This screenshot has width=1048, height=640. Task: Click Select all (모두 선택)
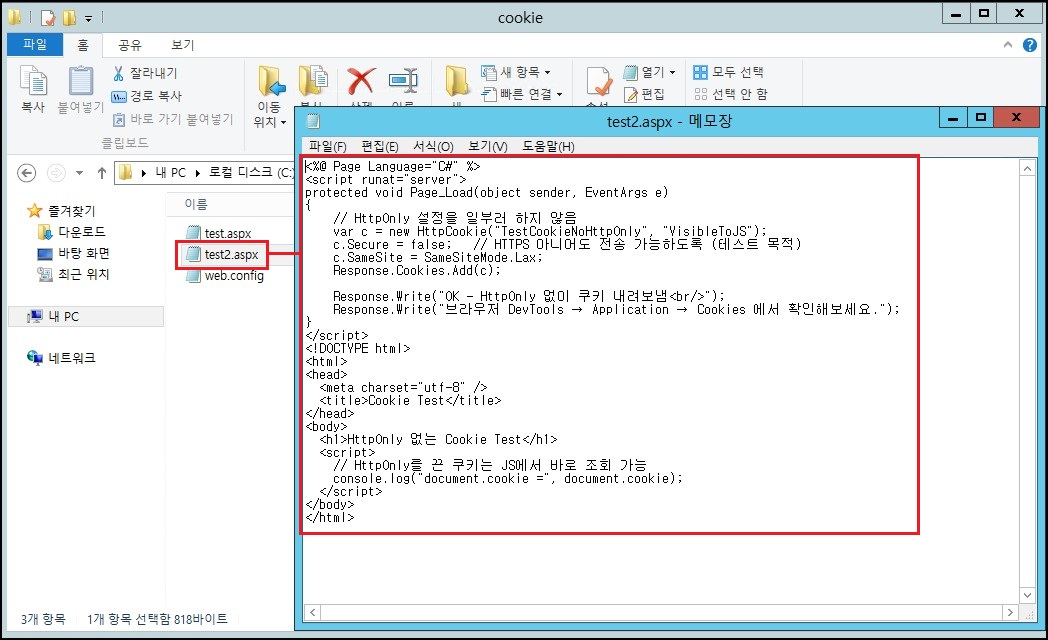pos(729,71)
